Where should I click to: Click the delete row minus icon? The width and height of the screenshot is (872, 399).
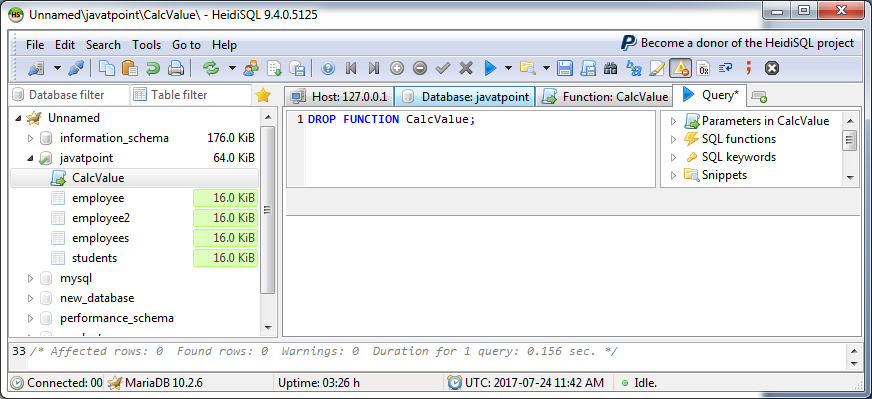[x=420, y=68]
